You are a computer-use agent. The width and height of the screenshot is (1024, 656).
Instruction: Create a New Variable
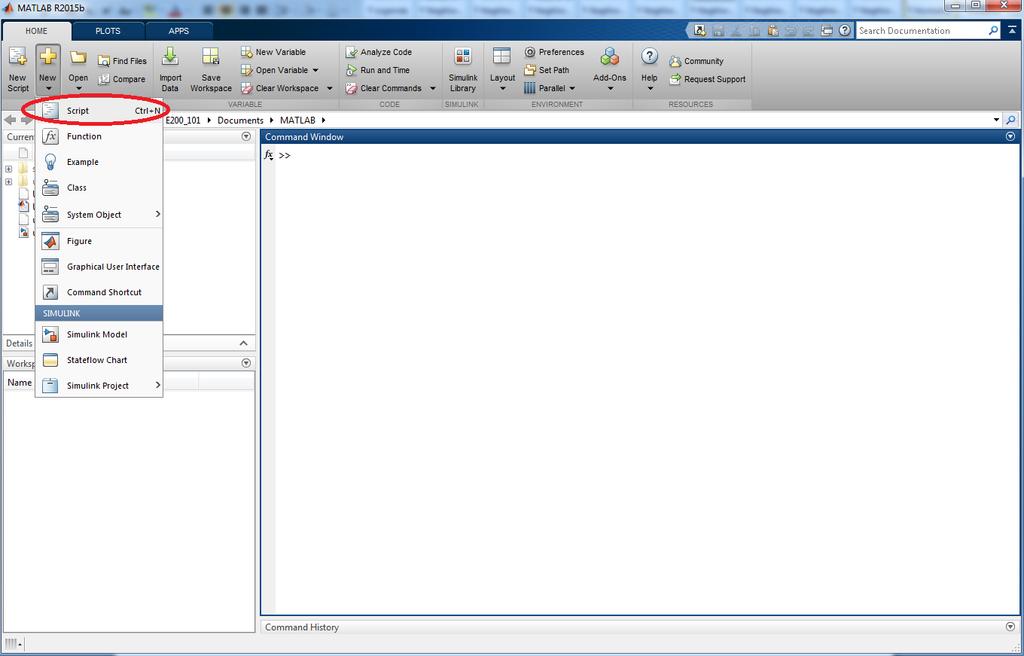tap(273, 52)
